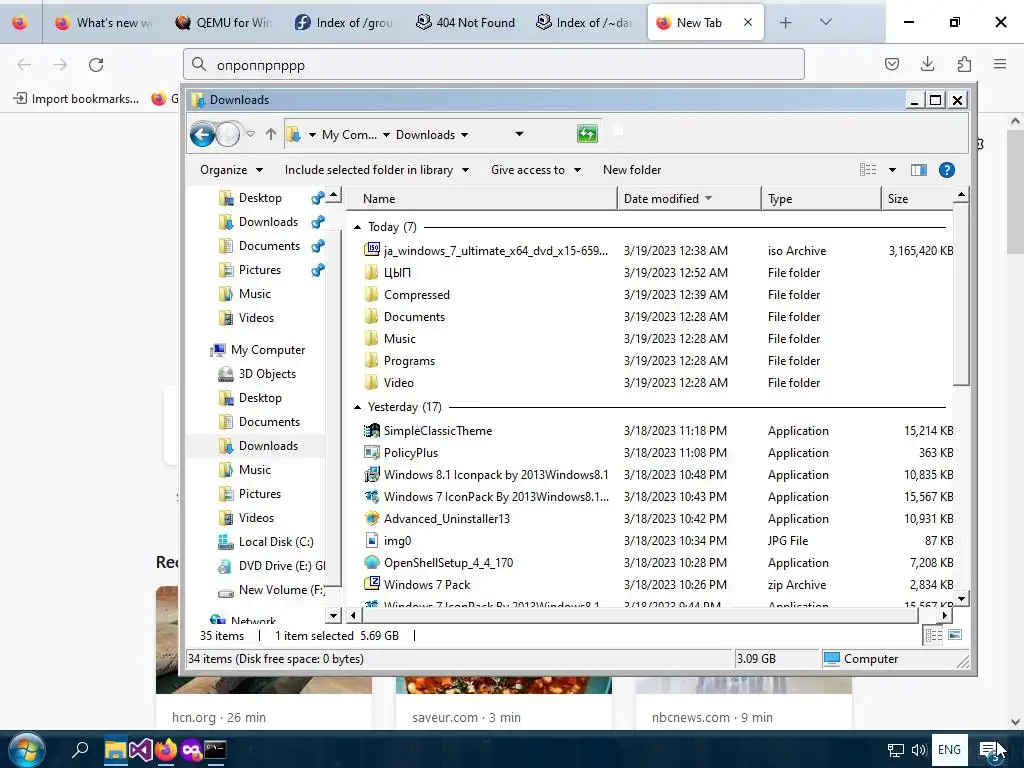Switch to large icons view in status bar
The height and width of the screenshot is (768, 1024).
(955, 635)
